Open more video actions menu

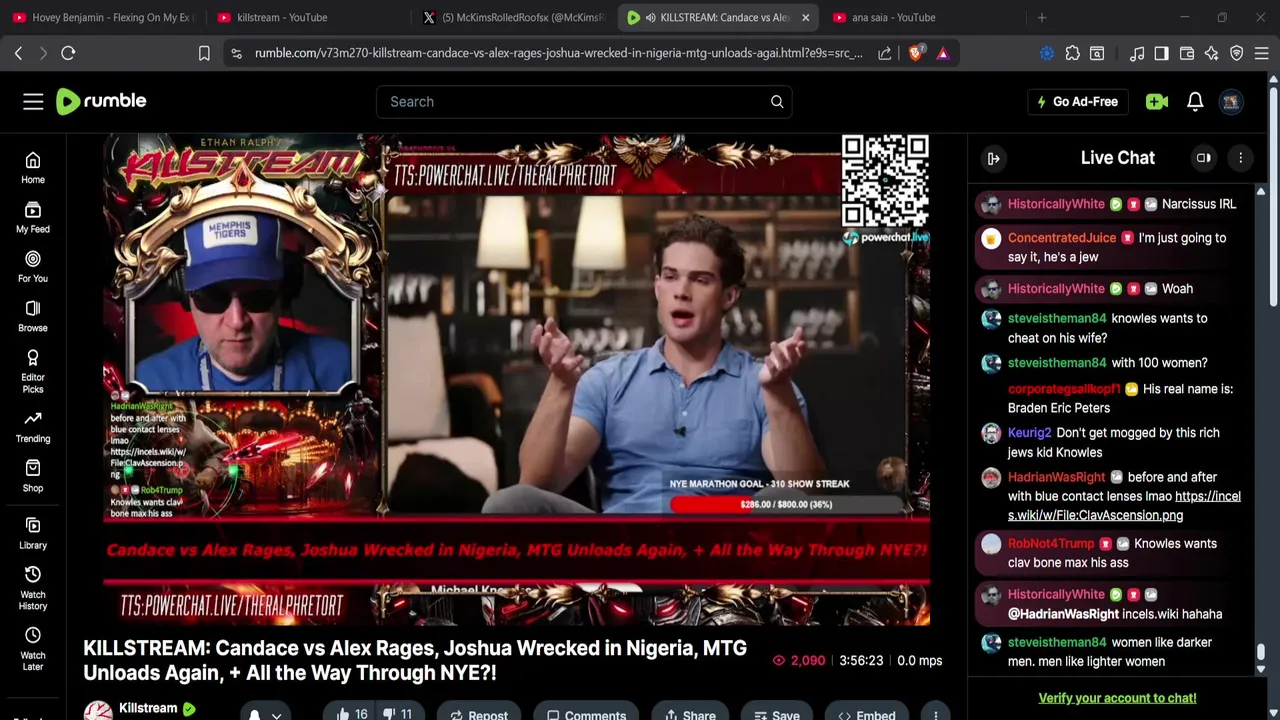[936, 714]
